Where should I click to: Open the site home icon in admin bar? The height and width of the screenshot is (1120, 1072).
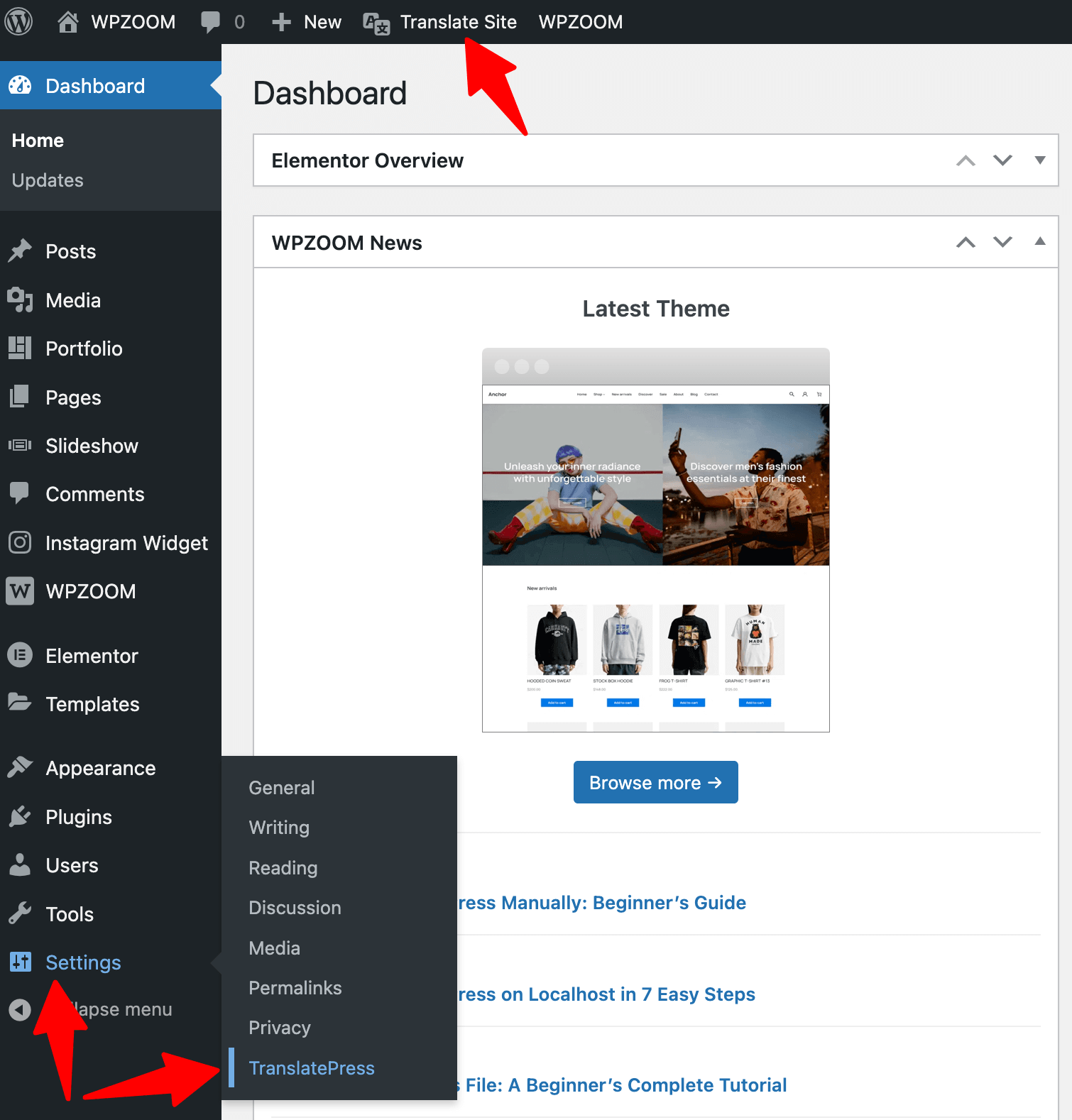coord(67,22)
